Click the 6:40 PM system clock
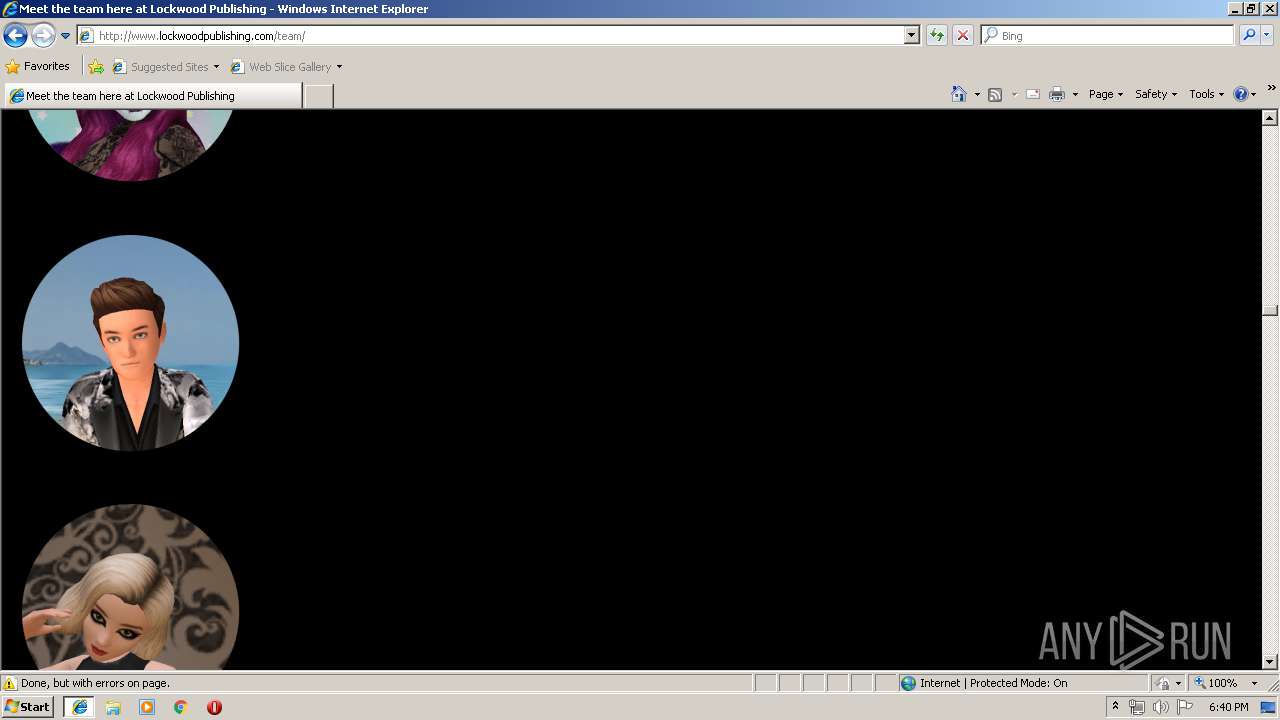 tap(1228, 707)
